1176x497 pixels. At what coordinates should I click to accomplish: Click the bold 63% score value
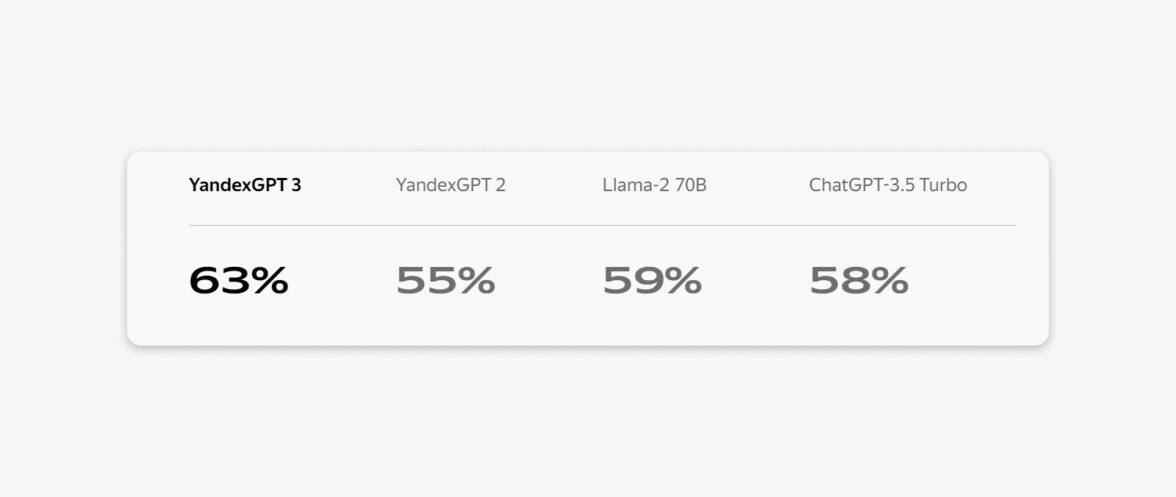(x=238, y=281)
